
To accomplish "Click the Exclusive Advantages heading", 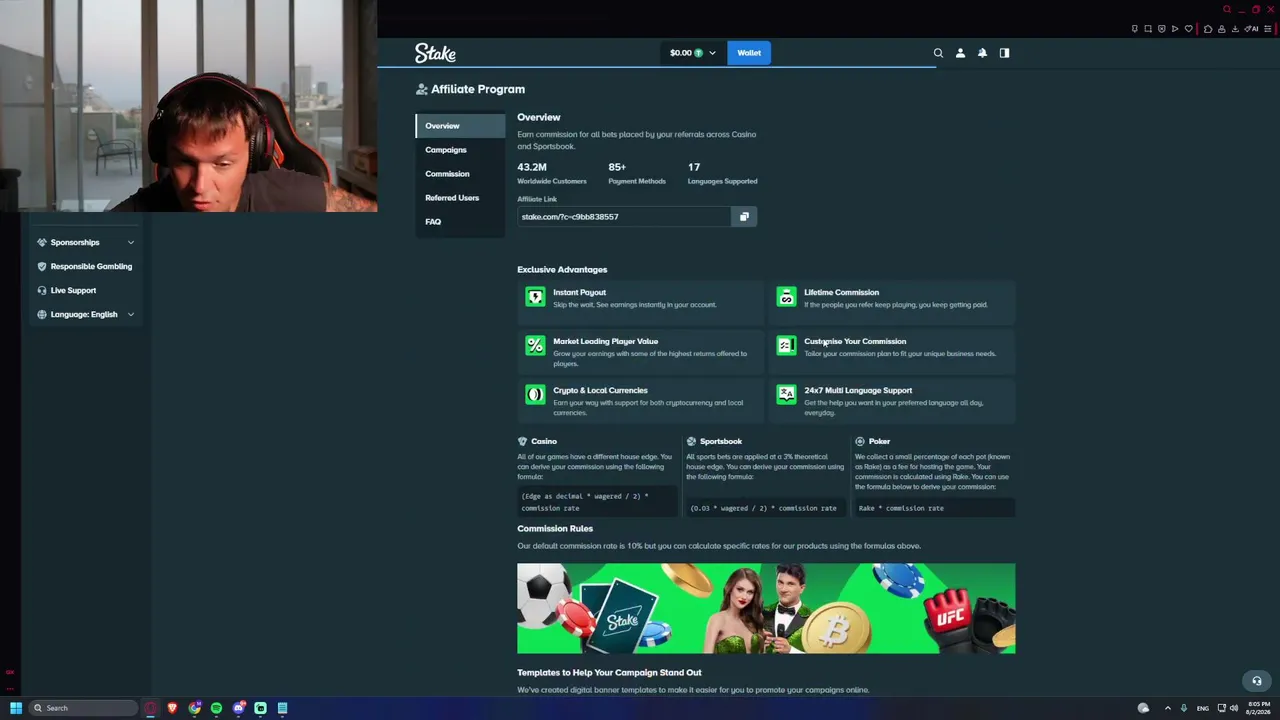I will pyautogui.click(x=562, y=269).
